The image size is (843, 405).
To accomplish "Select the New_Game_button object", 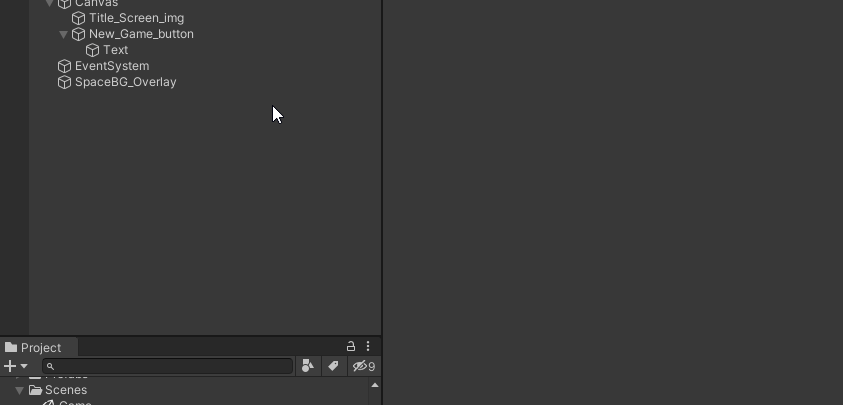I will (141, 34).
